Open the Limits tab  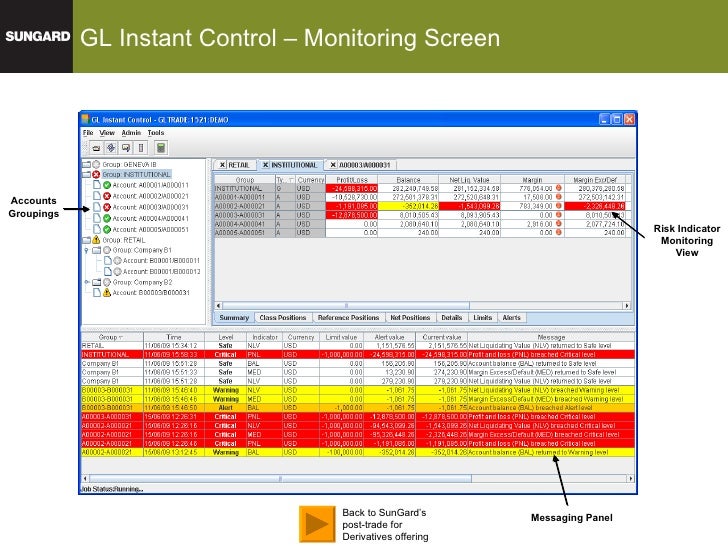click(x=483, y=318)
